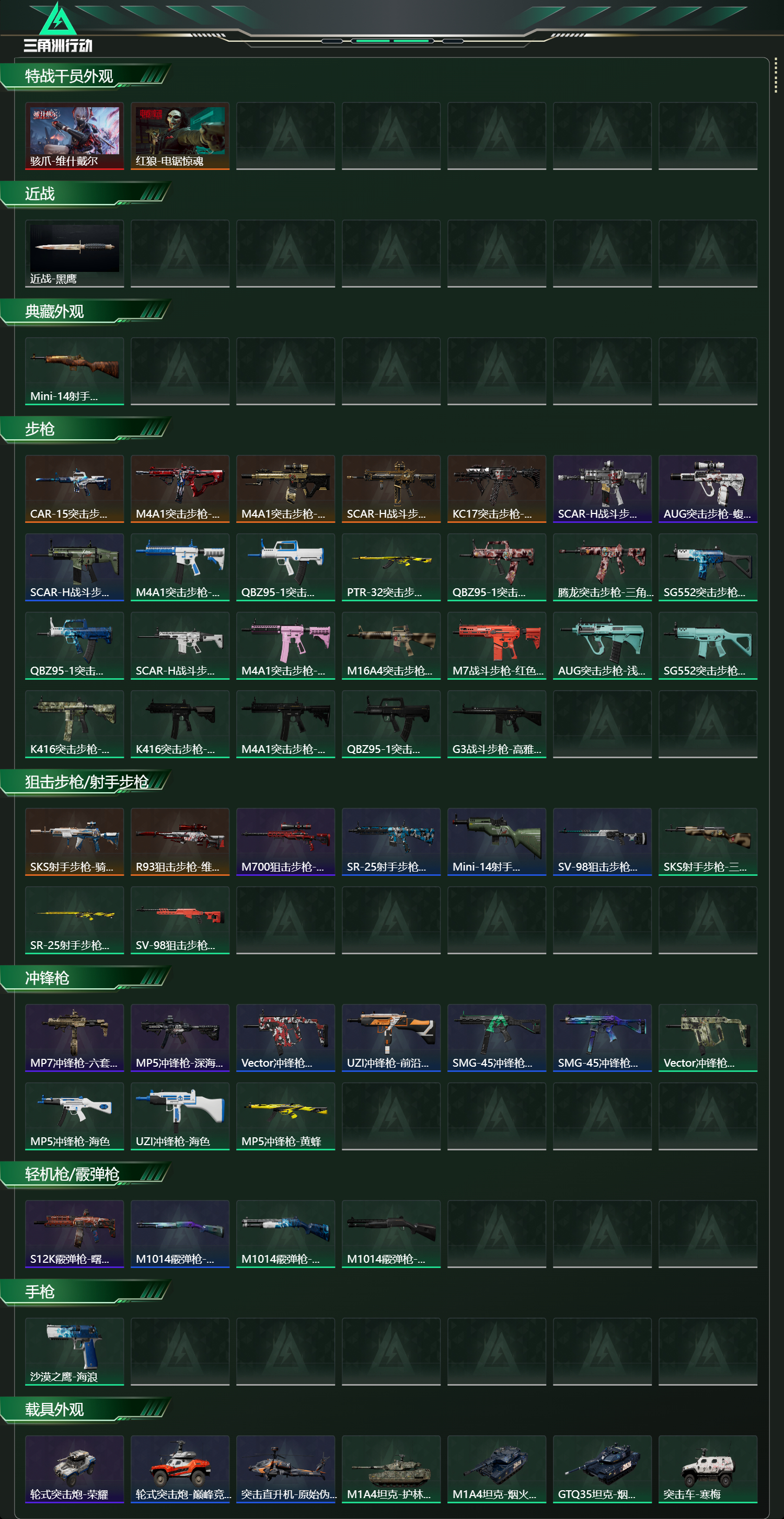Select the 红狼-电锯惊魂 operator skin
Screen dimensions: 784x1519
pos(180,136)
